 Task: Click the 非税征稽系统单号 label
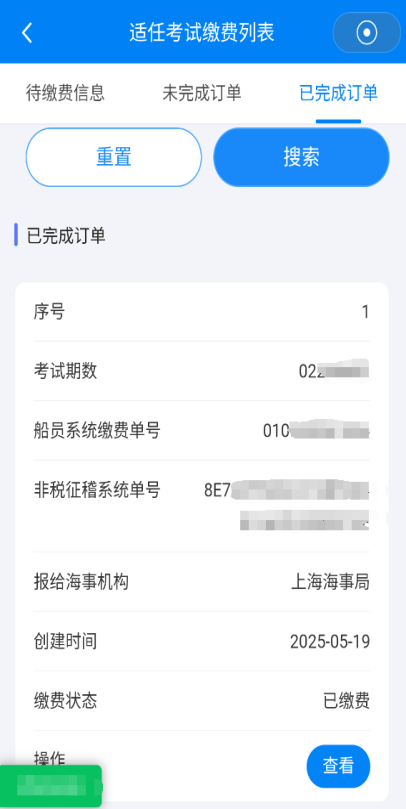[97, 490]
